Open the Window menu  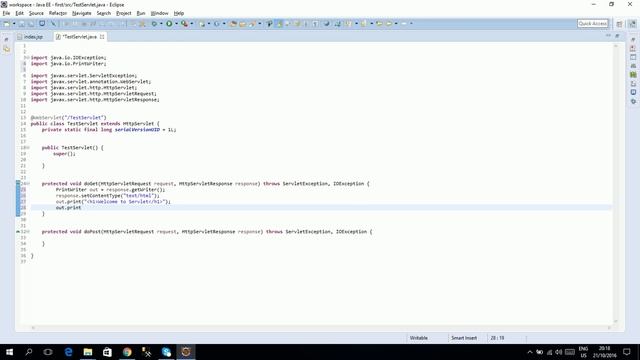159,13
